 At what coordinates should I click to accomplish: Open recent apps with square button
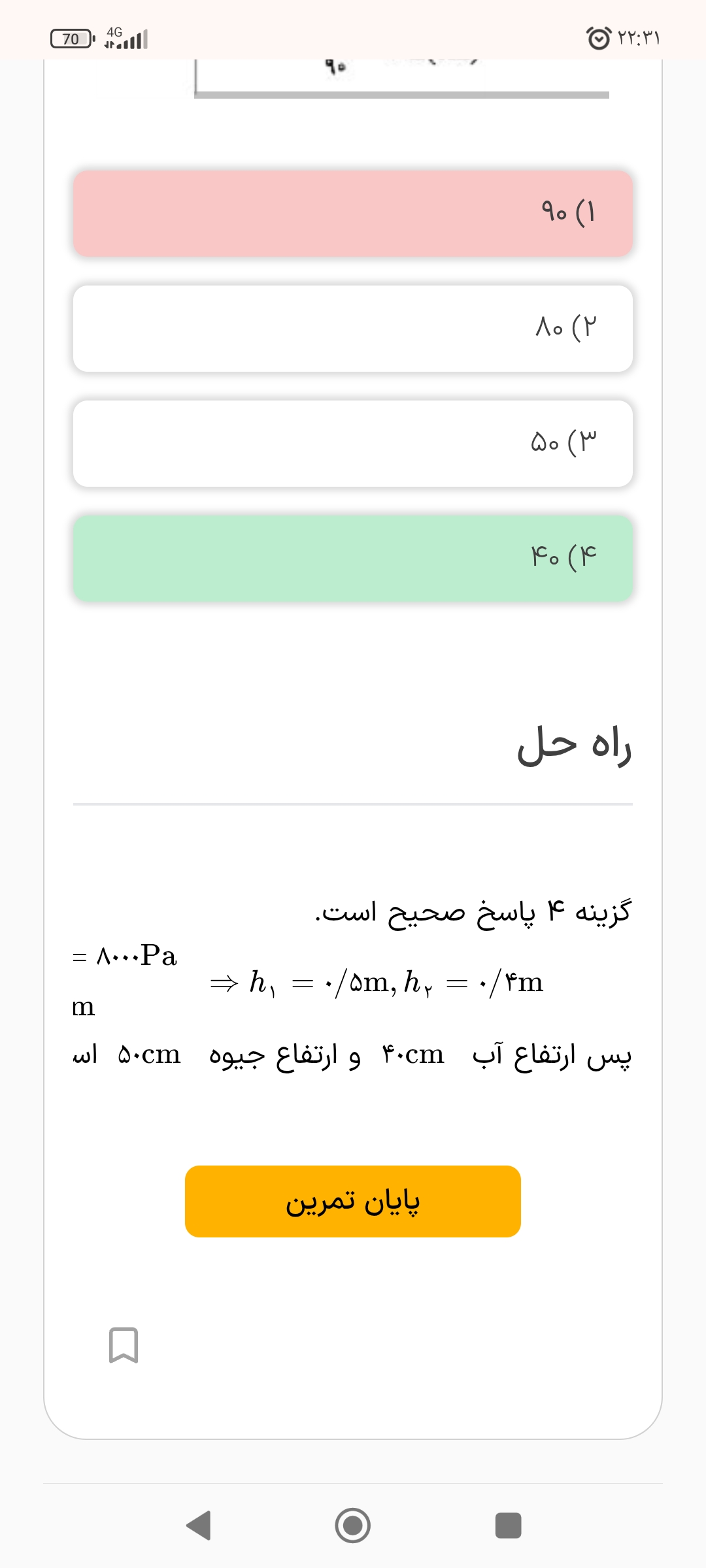tap(508, 1526)
